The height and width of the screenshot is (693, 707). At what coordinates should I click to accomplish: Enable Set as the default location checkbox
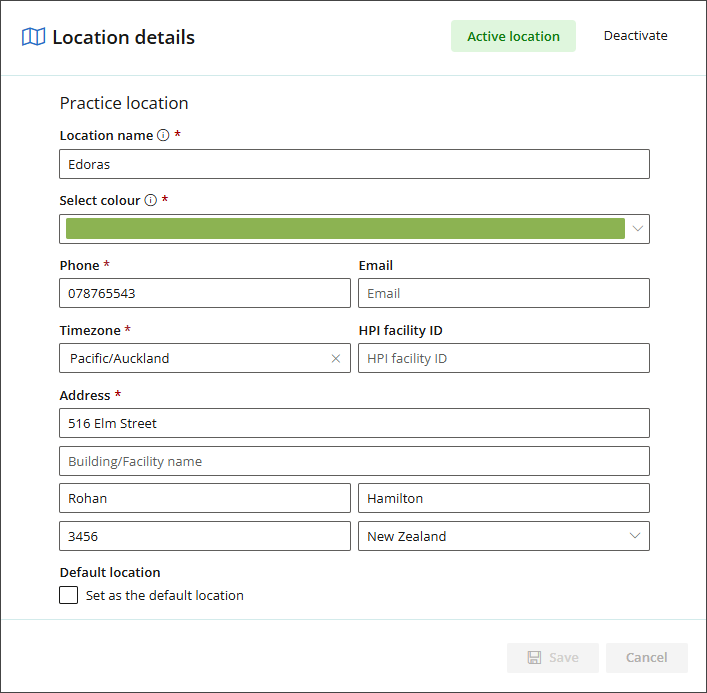click(69, 595)
